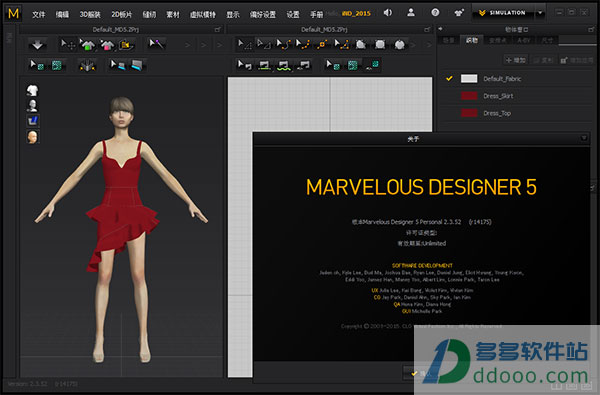Screen dimensions: 600x395
Task: Select Edit Sewing tool in 2D toolbar
Action: click(244, 65)
